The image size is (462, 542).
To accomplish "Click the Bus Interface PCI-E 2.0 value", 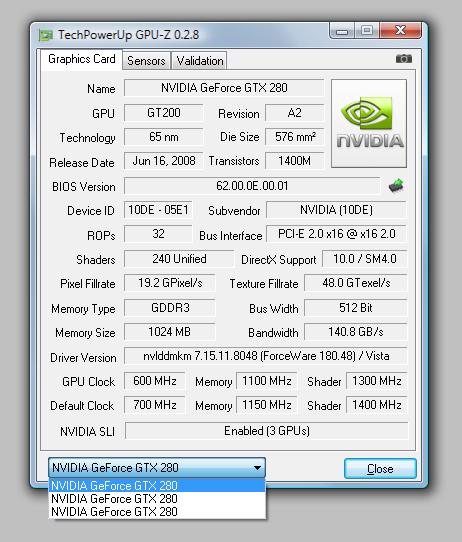I will point(336,234).
